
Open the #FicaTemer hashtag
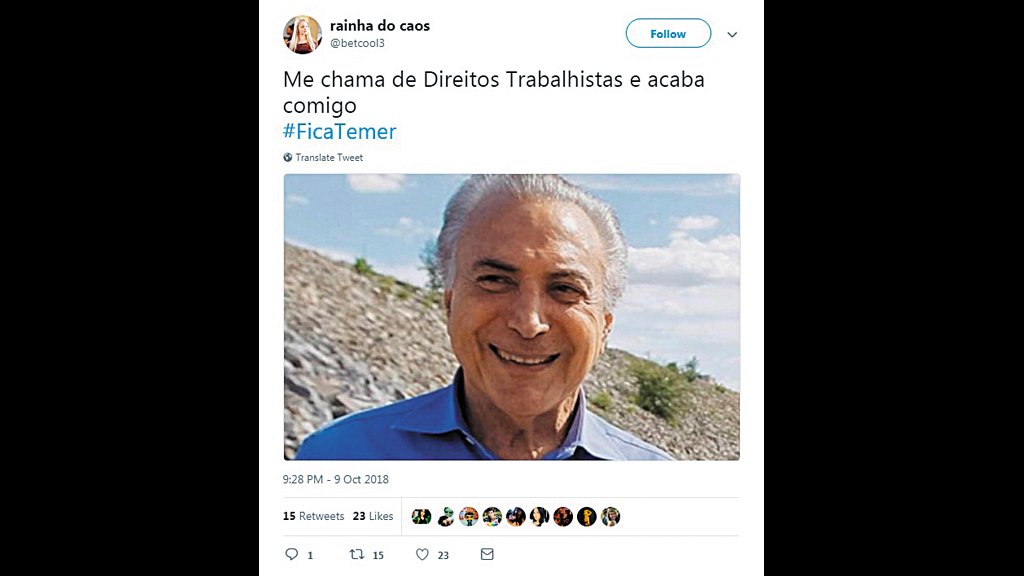[x=340, y=131]
